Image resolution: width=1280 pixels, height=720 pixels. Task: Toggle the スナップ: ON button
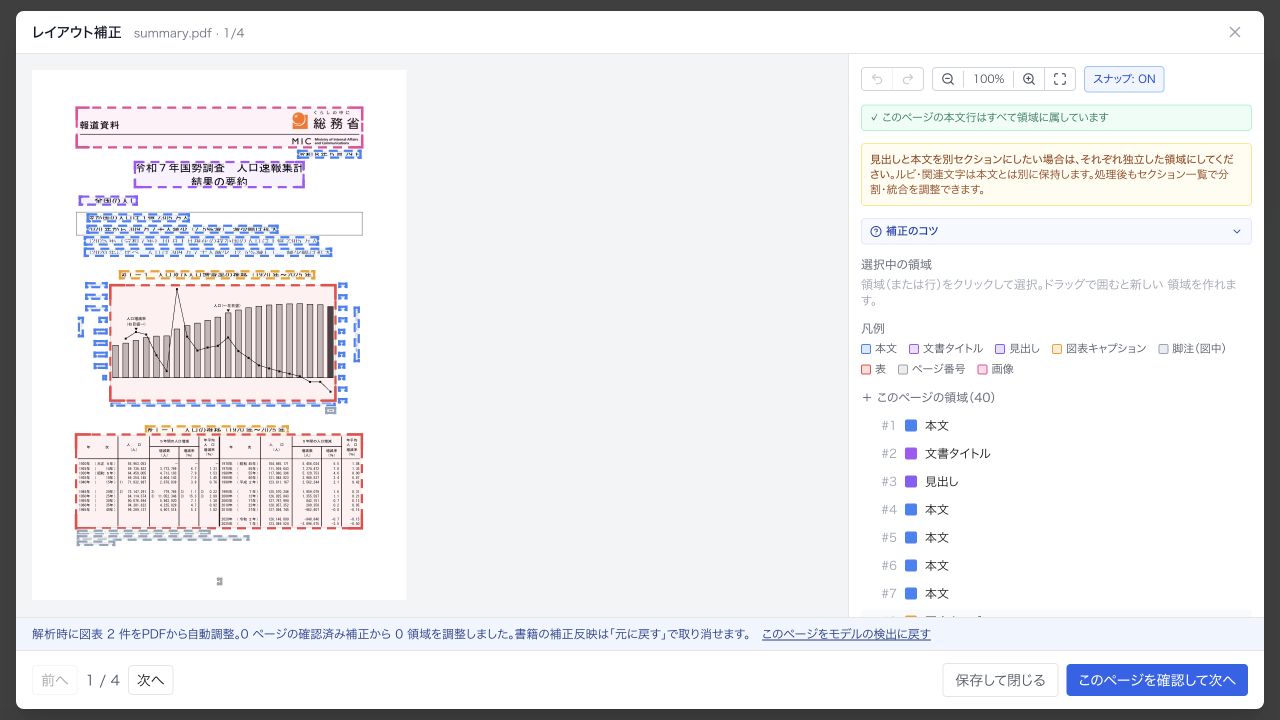coord(1124,79)
